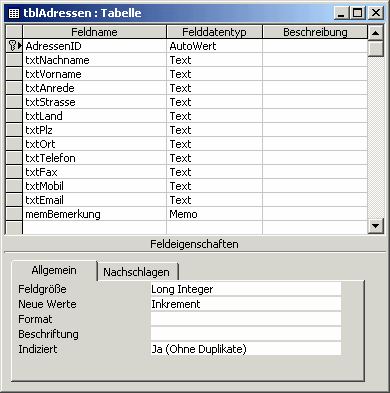
Task: Click the Feldname column header
Action: click(94, 32)
